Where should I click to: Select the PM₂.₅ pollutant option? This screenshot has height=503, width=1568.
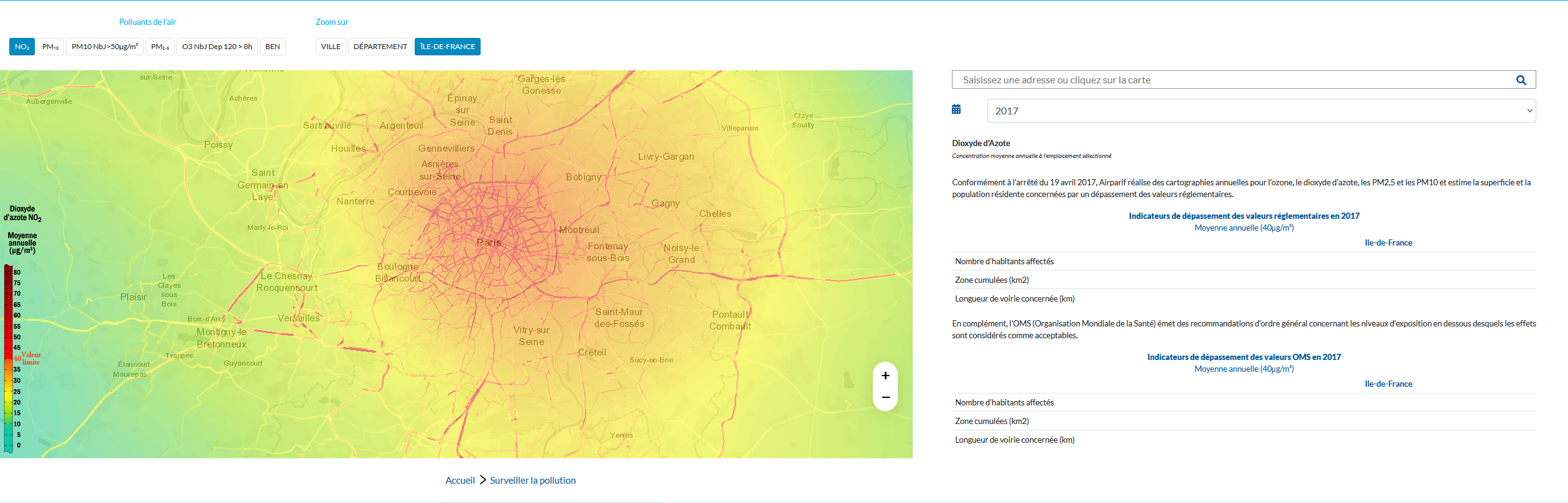pyautogui.click(x=160, y=47)
